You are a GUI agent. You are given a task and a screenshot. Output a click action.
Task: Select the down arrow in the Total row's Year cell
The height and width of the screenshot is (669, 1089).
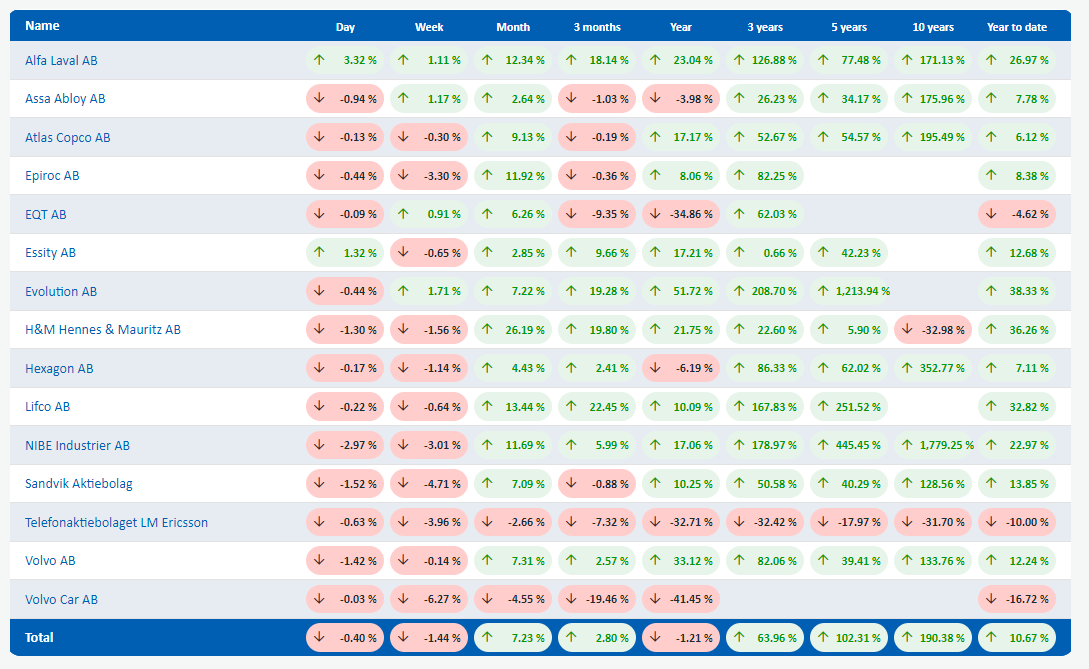[655, 638]
